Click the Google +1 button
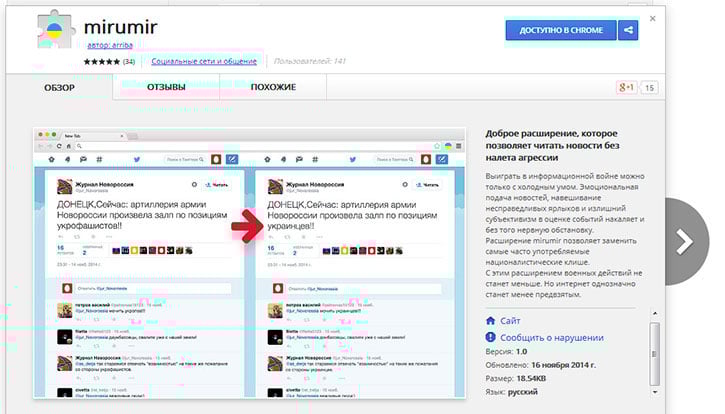Screen dimensions: 725x414 point(627,88)
